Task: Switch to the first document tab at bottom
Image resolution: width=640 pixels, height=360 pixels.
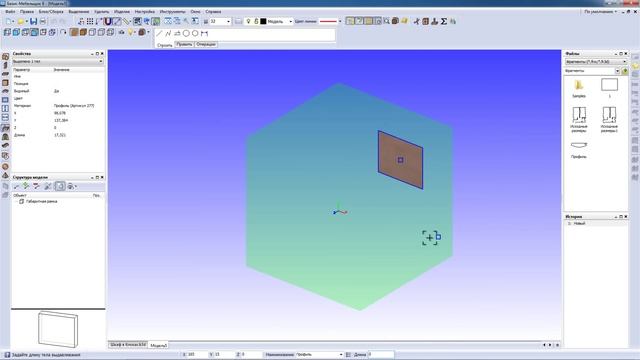Action: pyautogui.click(x=128, y=344)
